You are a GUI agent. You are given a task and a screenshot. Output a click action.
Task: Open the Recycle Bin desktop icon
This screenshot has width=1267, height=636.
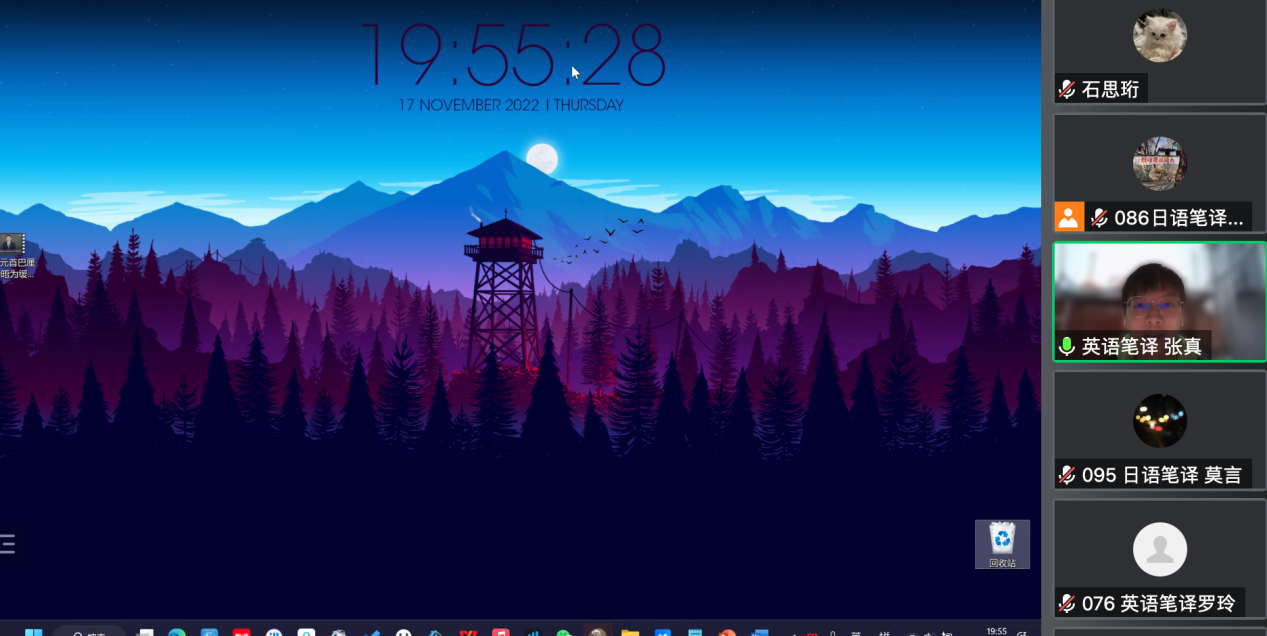tap(1002, 544)
